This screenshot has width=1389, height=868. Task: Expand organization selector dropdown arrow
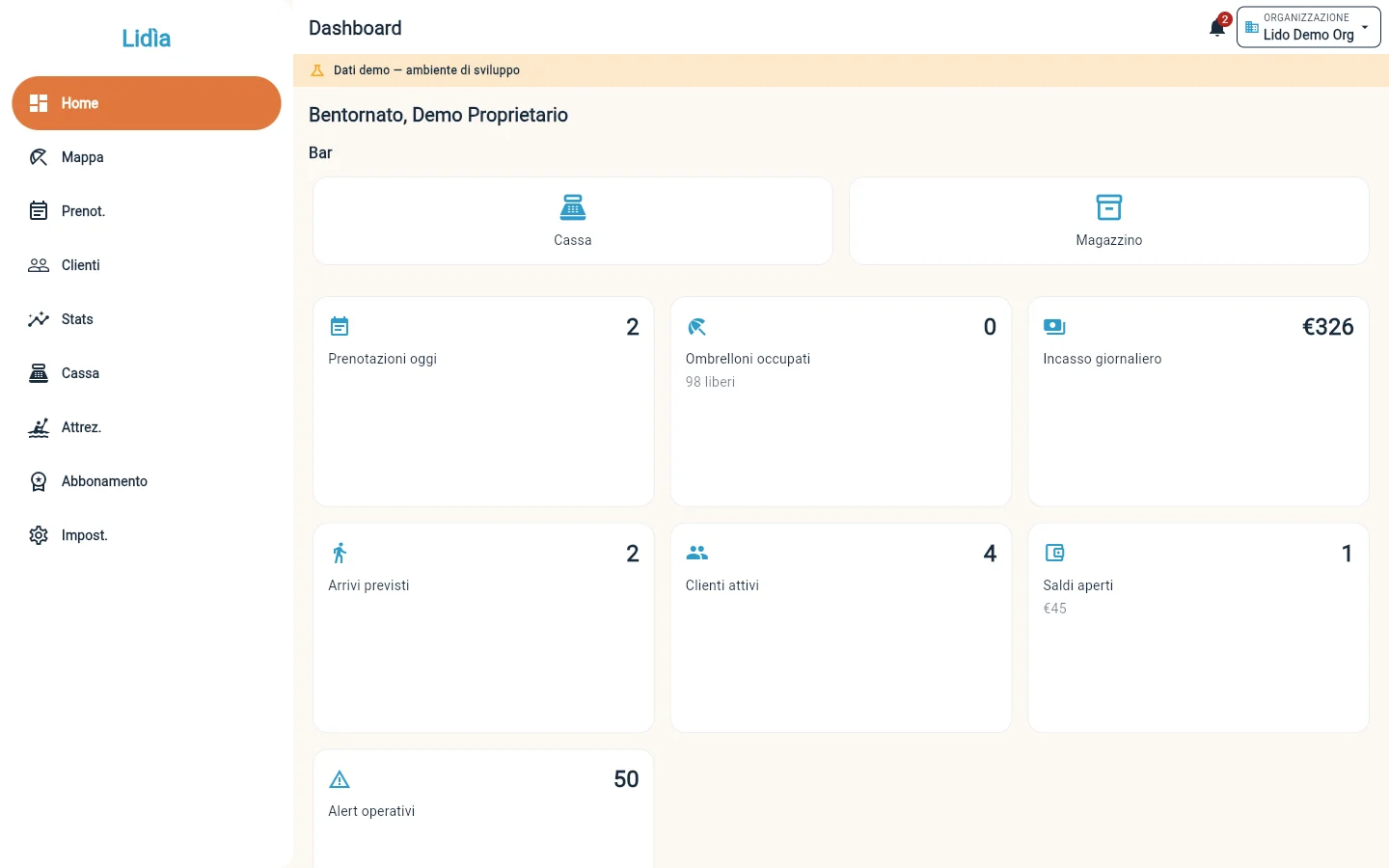[x=1365, y=27]
